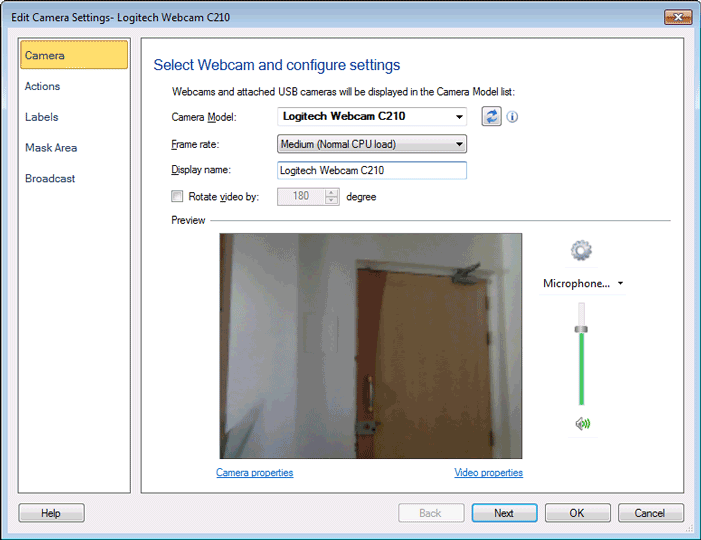This screenshot has height=540, width=701.
Task: Select the Camera tab in sidebar
Action: pyautogui.click(x=74, y=55)
